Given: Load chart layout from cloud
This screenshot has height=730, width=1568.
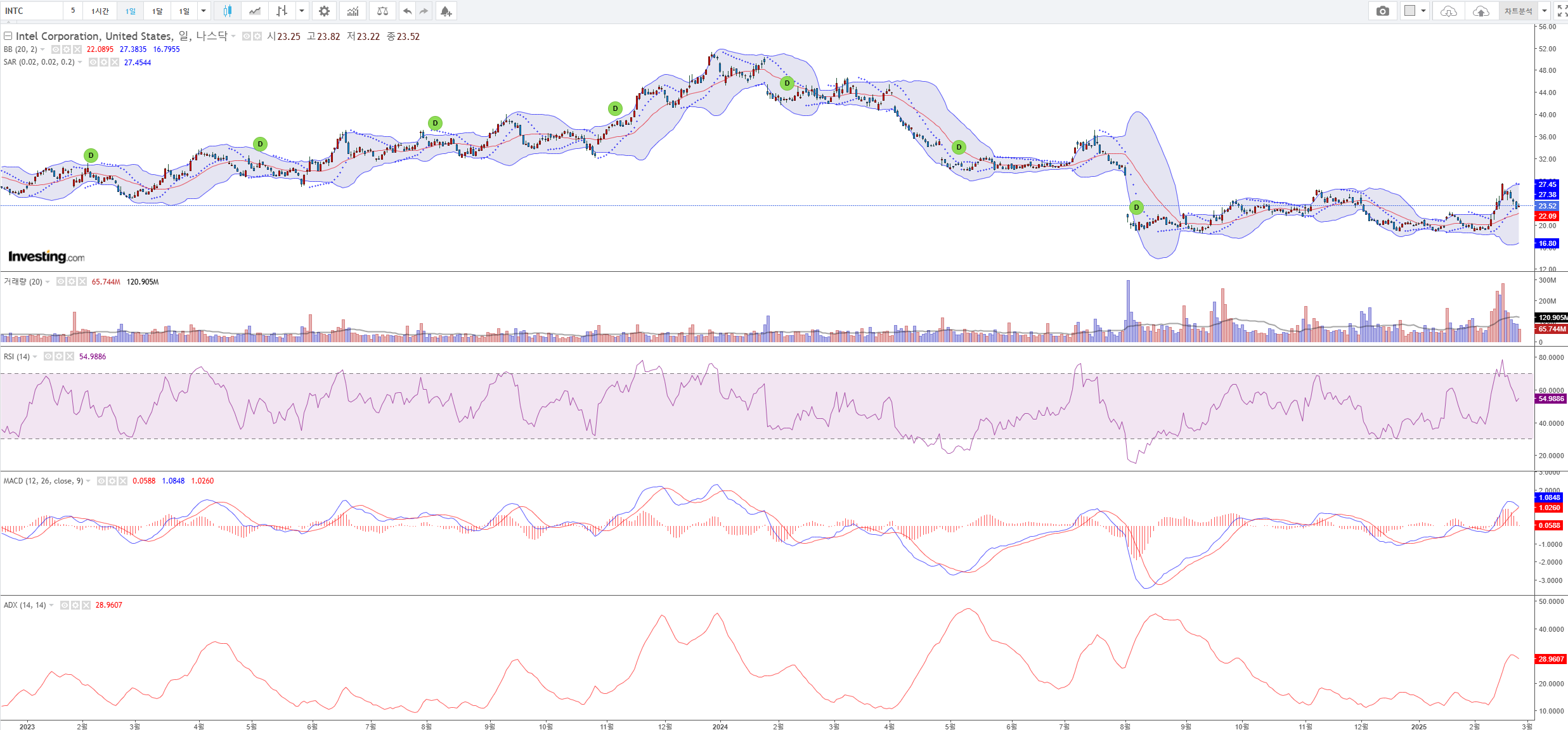Looking at the screenshot, I should 1448,11.
